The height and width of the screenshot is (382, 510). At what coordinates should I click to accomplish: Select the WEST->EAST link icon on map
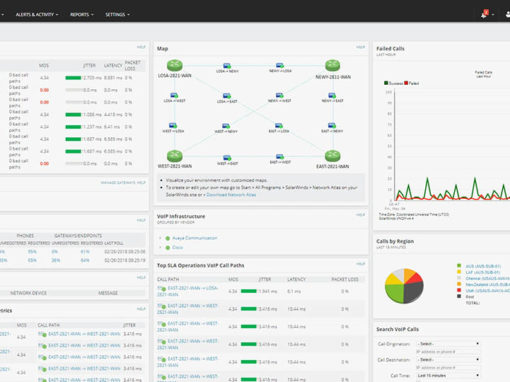coord(227,158)
